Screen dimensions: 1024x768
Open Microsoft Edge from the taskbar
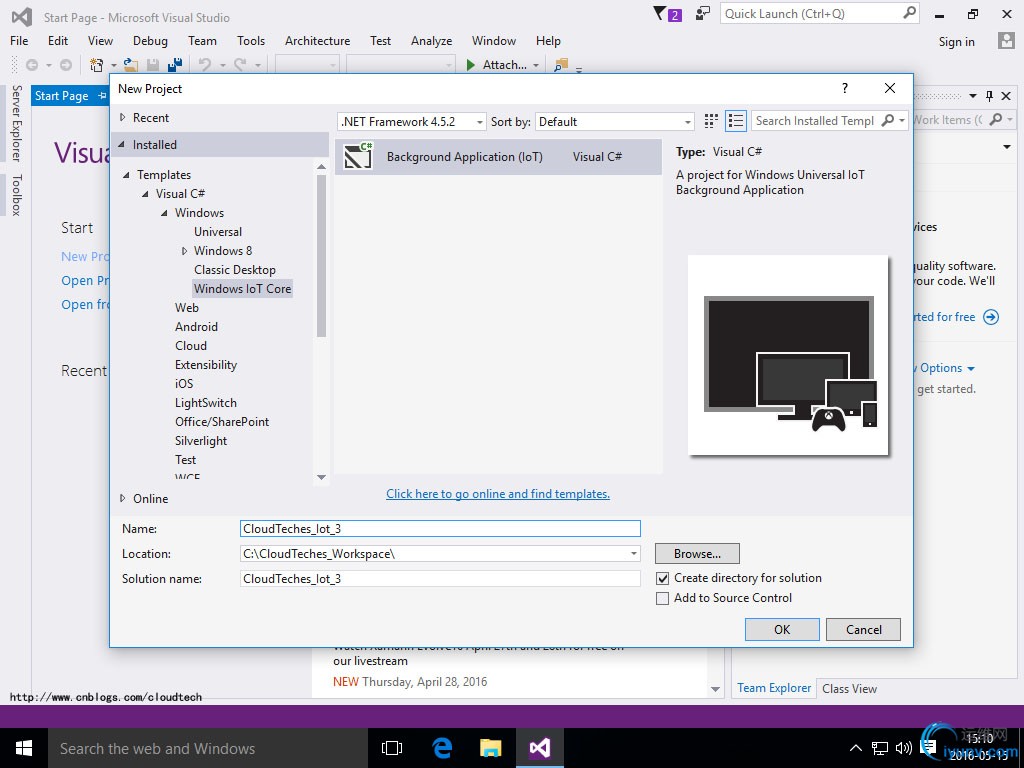[x=442, y=748]
